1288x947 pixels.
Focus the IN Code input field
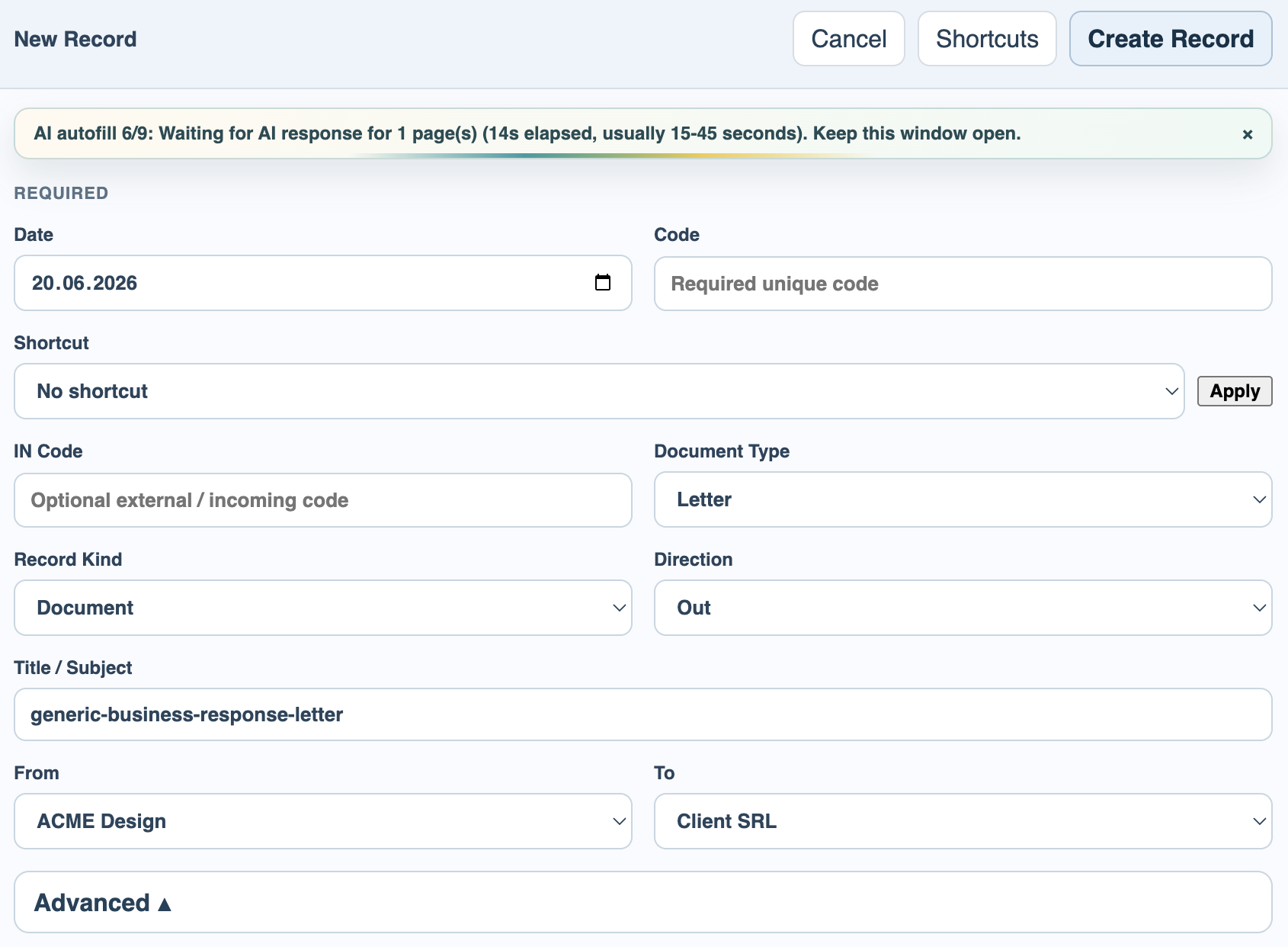pos(323,500)
